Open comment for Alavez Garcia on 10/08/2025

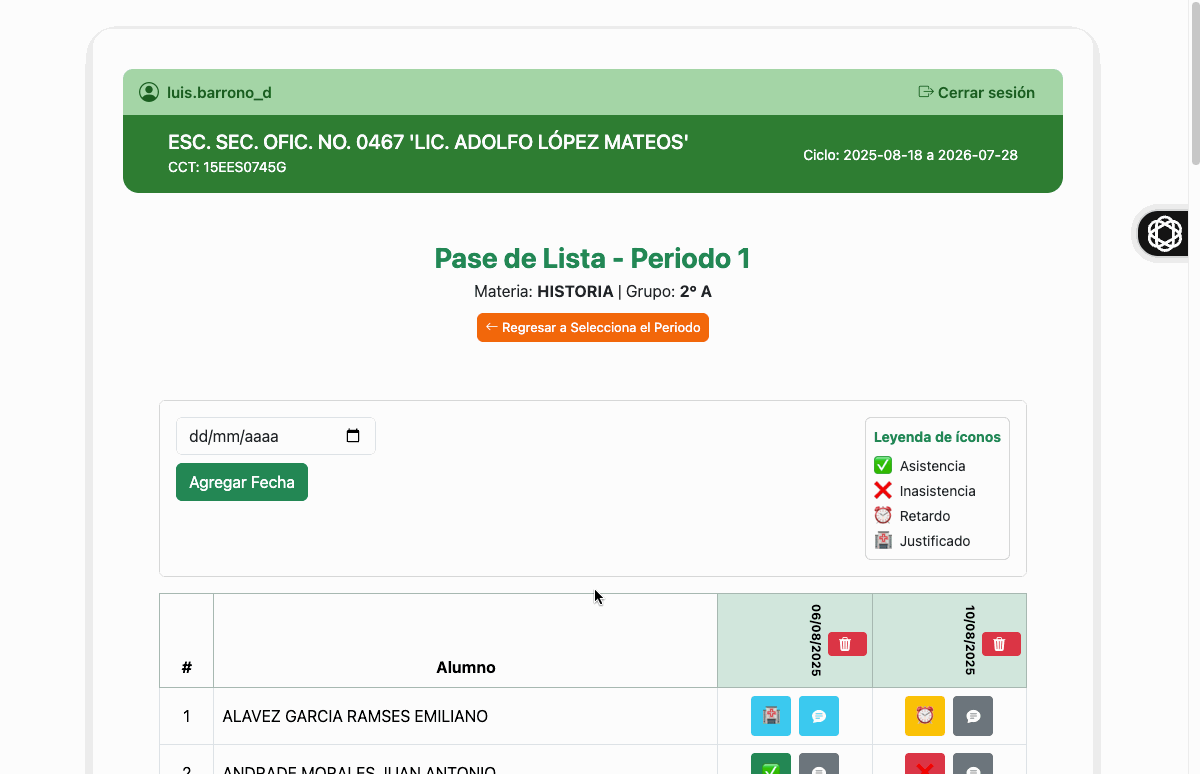coord(972,716)
